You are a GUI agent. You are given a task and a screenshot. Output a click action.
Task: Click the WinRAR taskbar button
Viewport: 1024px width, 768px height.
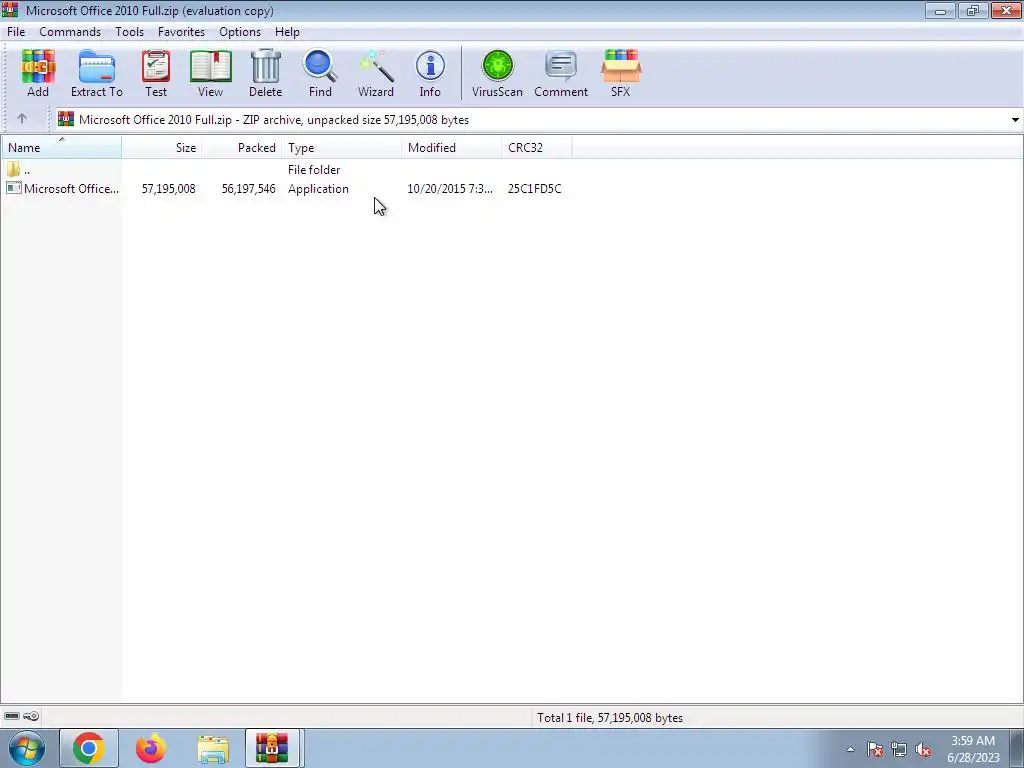tap(272, 749)
